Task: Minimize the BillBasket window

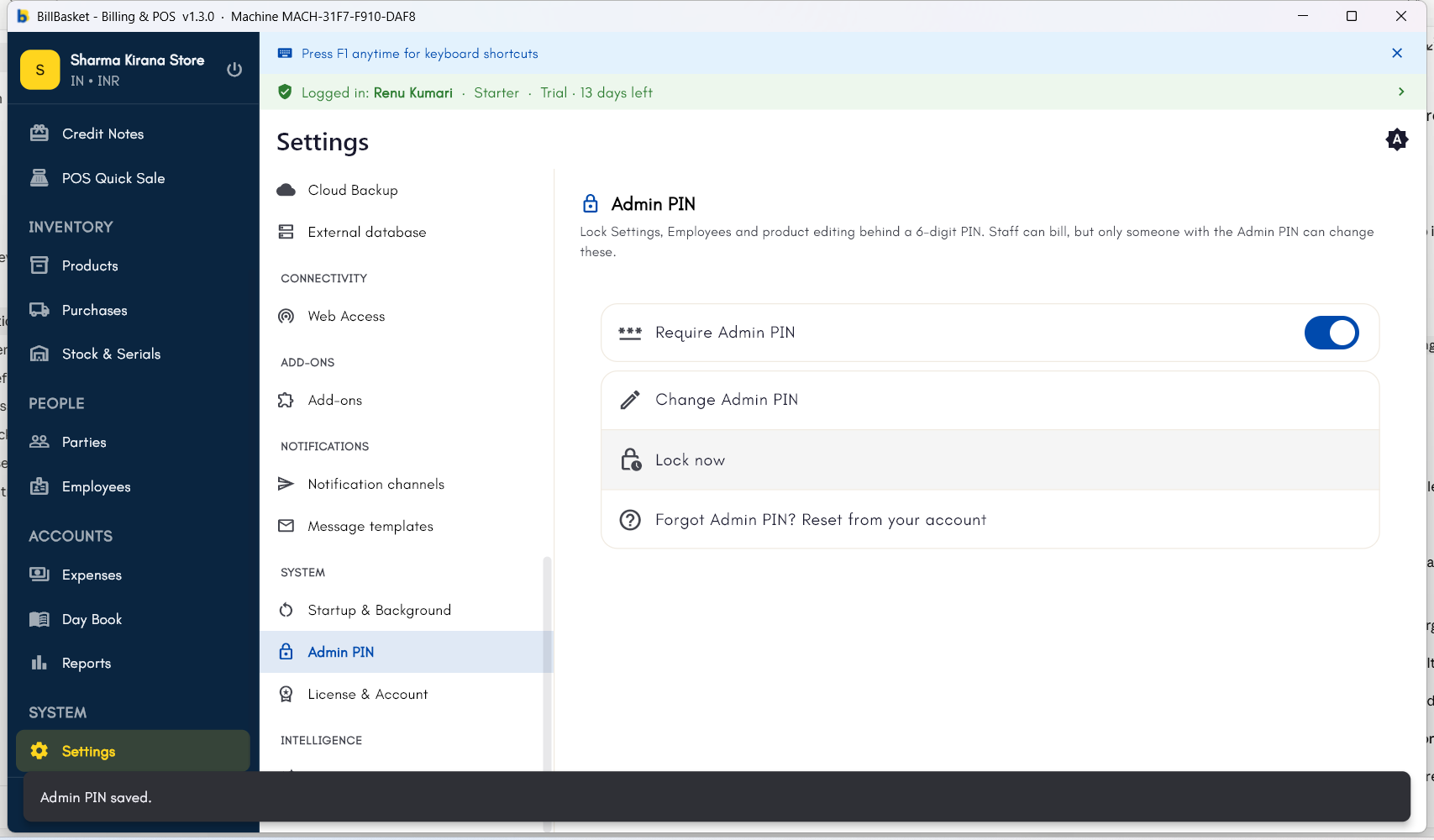Action: click(1303, 16)
